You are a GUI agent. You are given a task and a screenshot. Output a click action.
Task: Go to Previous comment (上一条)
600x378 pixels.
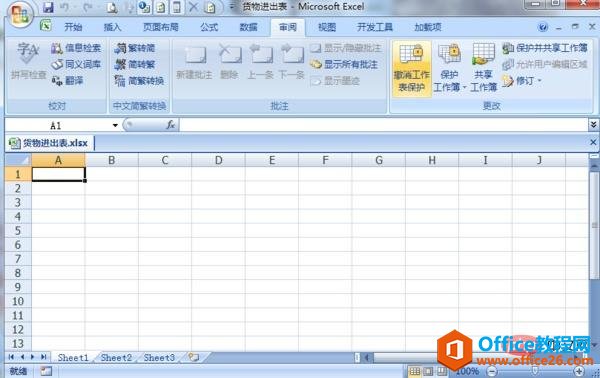coord(261,62)
